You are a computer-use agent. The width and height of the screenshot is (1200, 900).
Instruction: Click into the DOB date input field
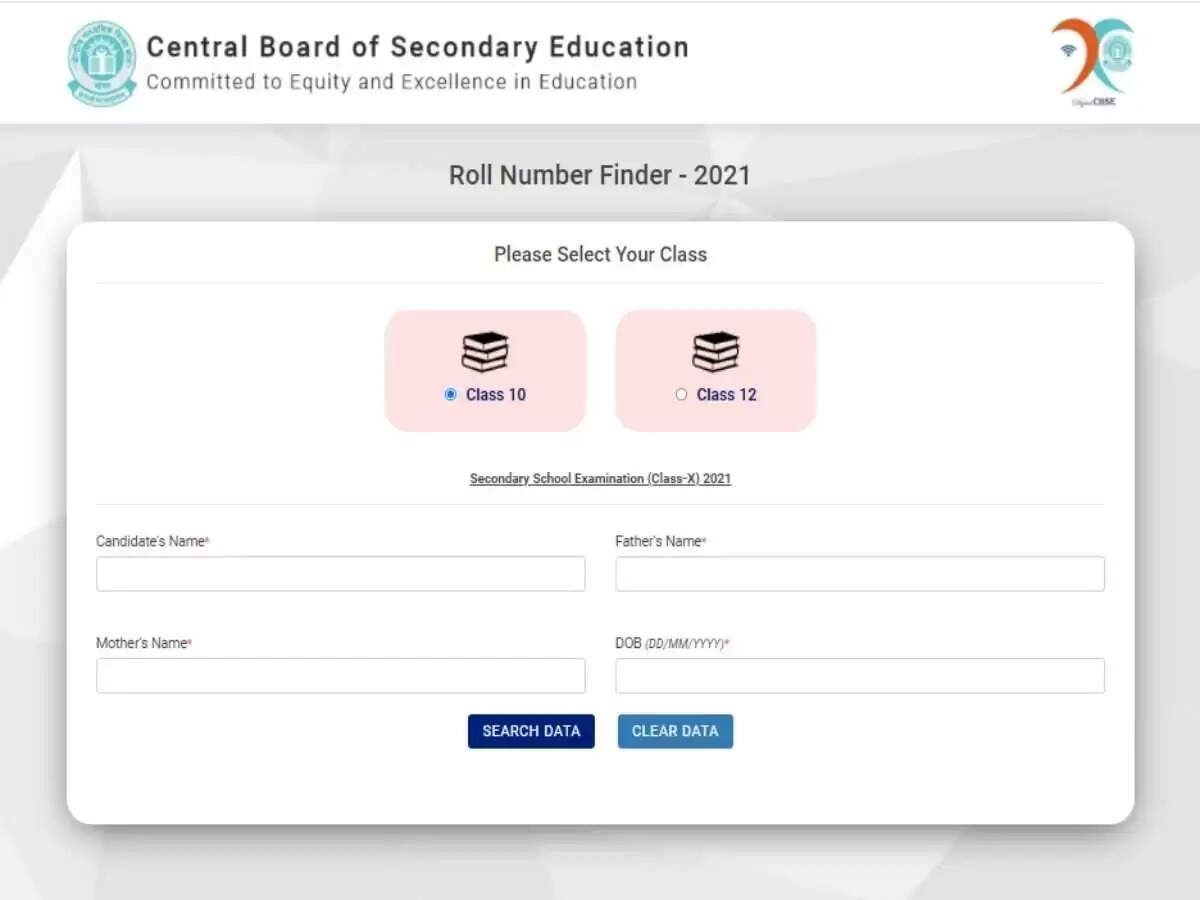point(859,676)
